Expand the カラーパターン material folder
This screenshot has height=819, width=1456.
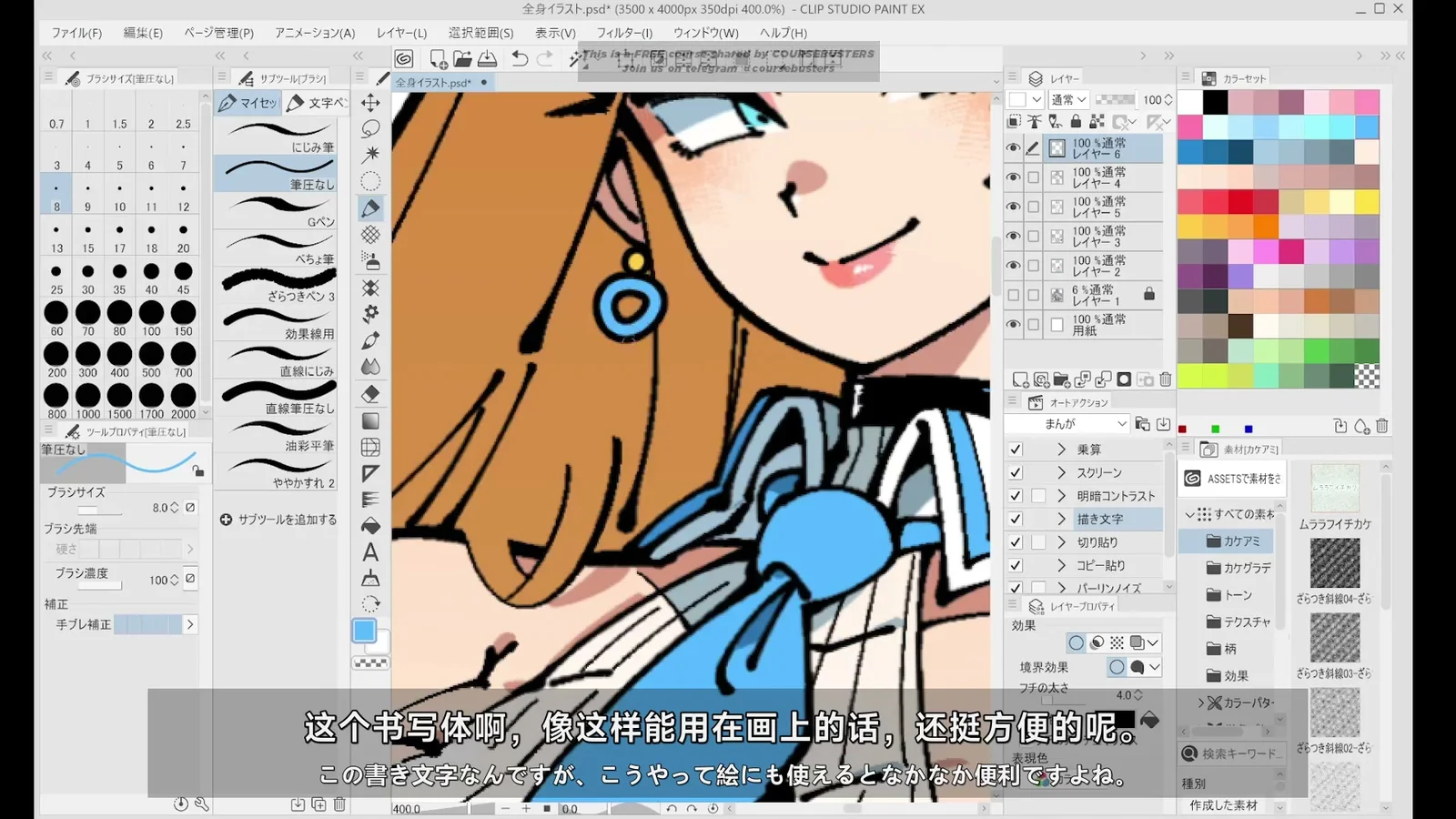click(x=1201, y=703)
